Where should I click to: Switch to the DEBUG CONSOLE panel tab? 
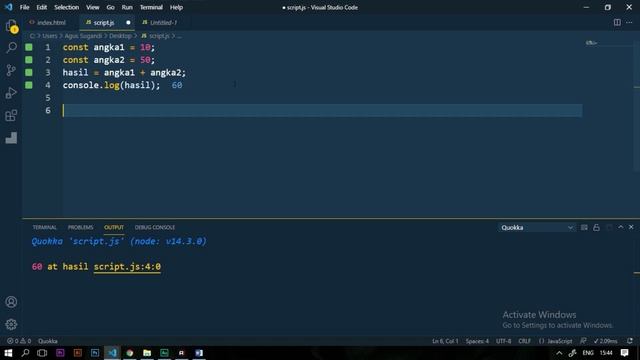pyautogui.click(x=155, y=227)
